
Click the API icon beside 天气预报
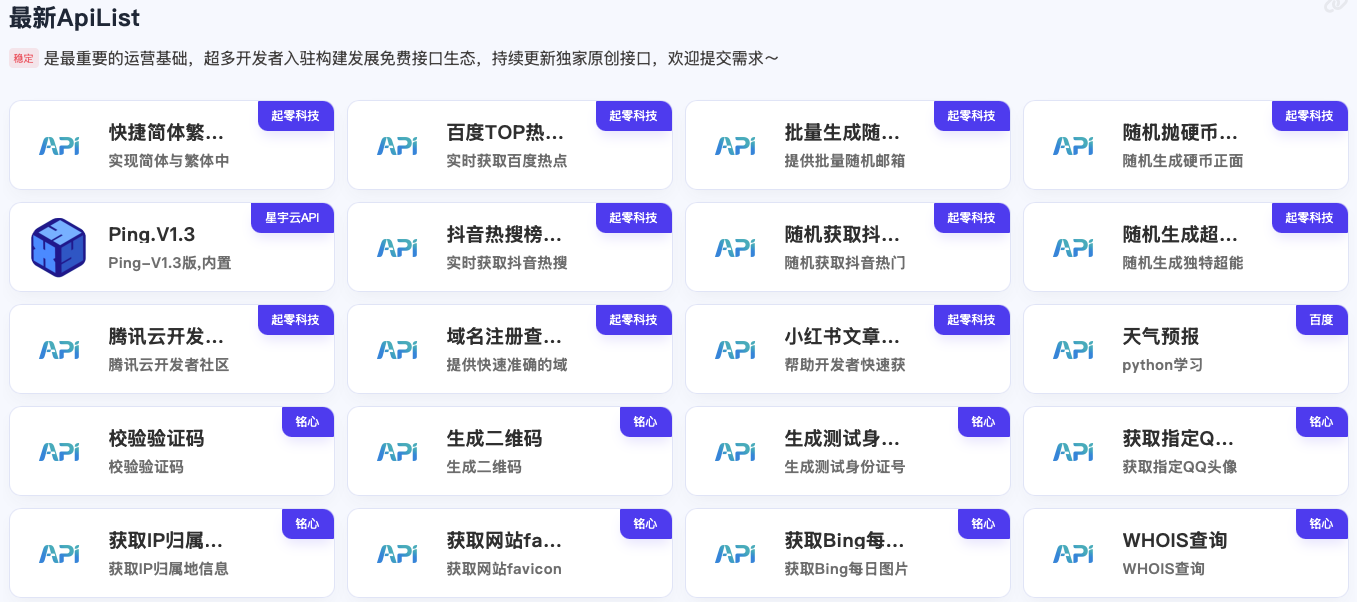(x=1073, y=349)
